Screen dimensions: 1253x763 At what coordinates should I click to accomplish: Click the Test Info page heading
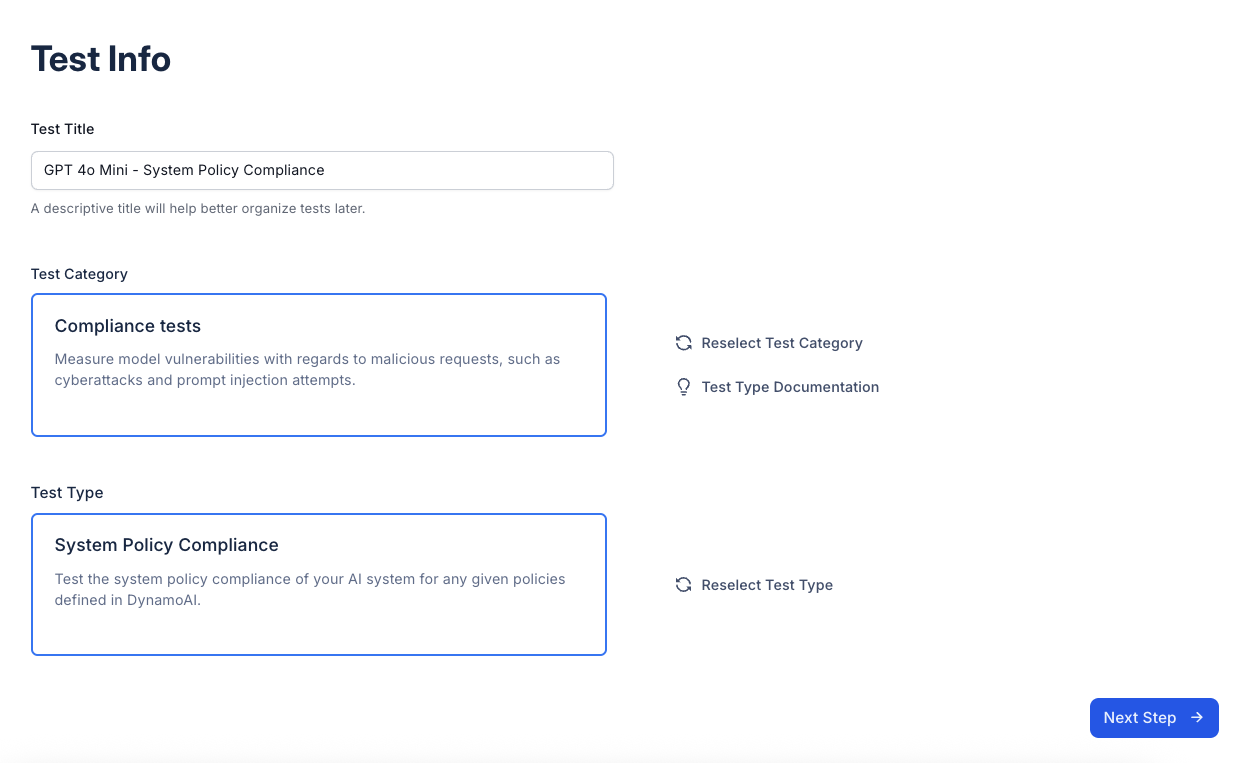[101, 59]
